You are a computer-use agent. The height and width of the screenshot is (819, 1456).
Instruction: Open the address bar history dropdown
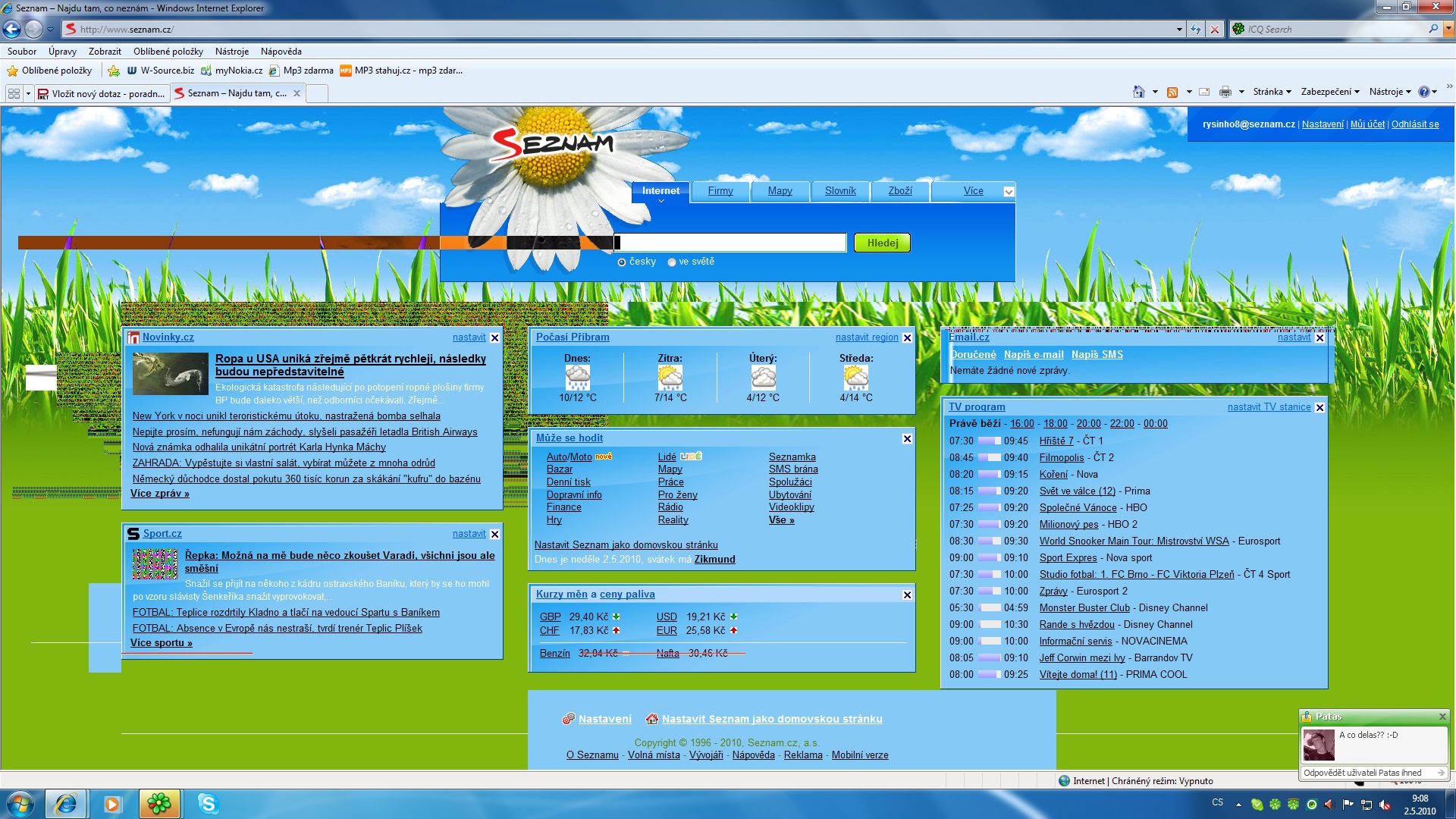tap(1179, 29)
